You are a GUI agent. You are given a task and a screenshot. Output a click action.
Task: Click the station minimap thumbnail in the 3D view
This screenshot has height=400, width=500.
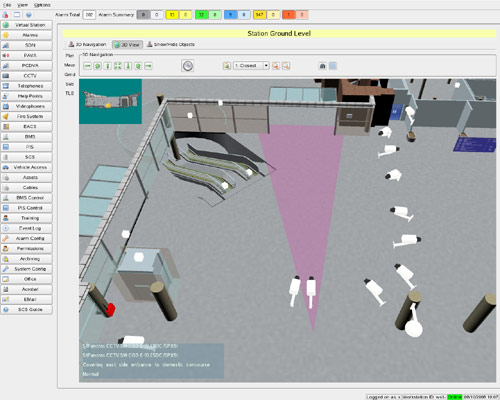pyautogui.click(x=111, y=101)
